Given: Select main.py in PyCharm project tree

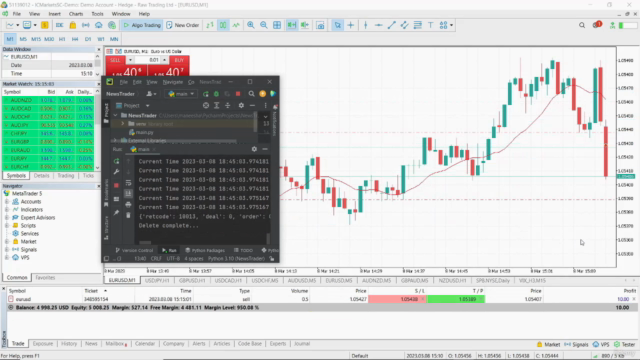Looking at the screenshot, I should pos(141,132).
